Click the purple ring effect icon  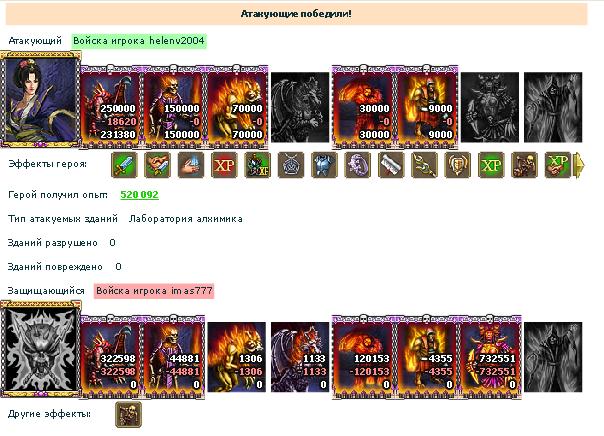pyautogui.click(x=357, y=165)
